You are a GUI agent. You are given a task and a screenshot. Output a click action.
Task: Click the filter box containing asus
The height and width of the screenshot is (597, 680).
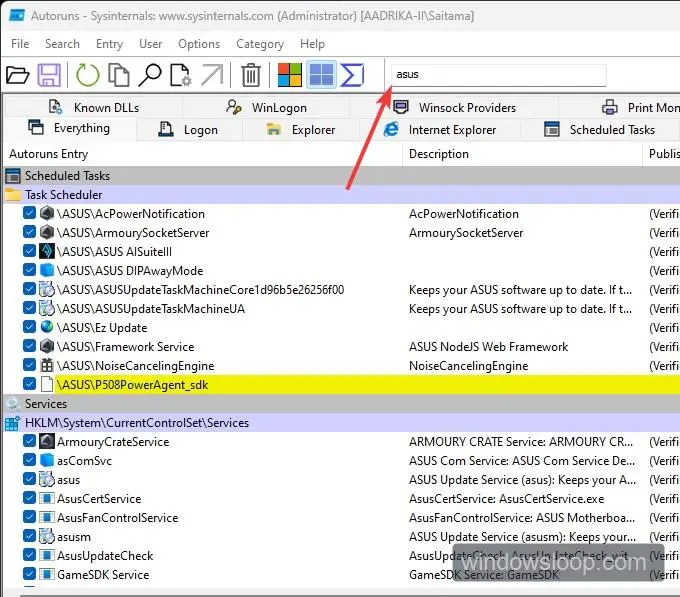[x=499, y=75]
